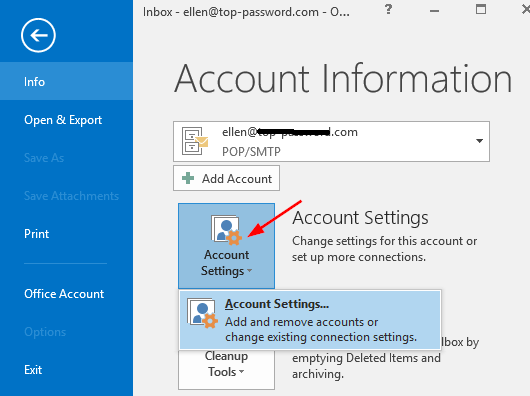Viewport: 530px width, 396px height.
Task: Maximize the Outlook window
Action: pyautogui.click(x=481, y=9)
